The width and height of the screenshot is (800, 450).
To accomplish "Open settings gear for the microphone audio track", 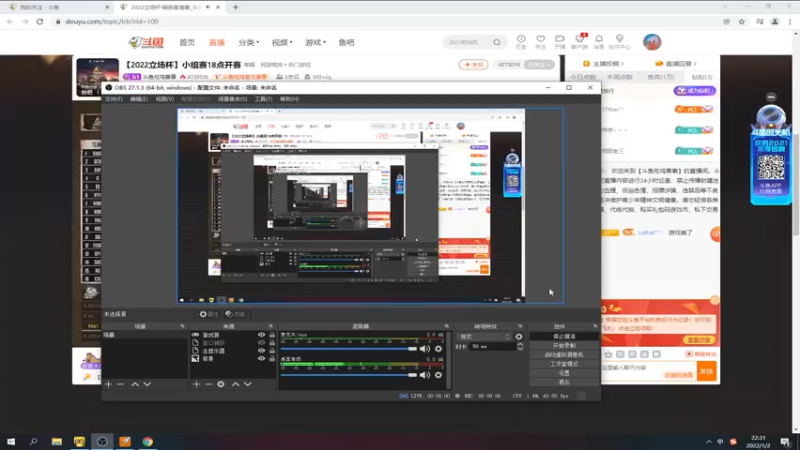I will click(438, 349).
